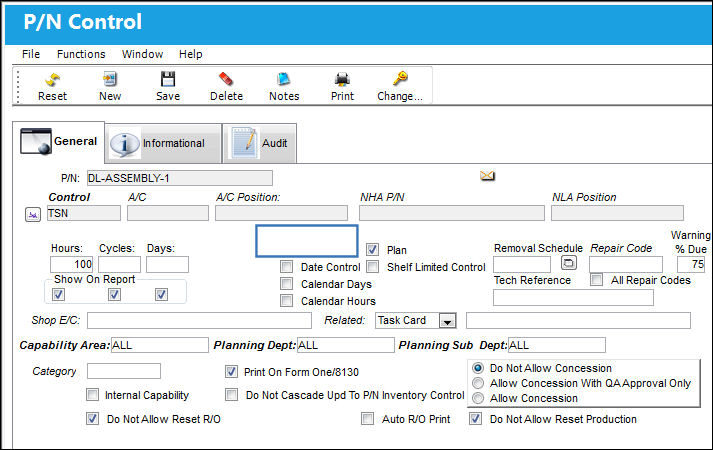The height and width of the screenshot is (450, 713).
Task: Click the Days input field
Action: (x=167, y=265)
